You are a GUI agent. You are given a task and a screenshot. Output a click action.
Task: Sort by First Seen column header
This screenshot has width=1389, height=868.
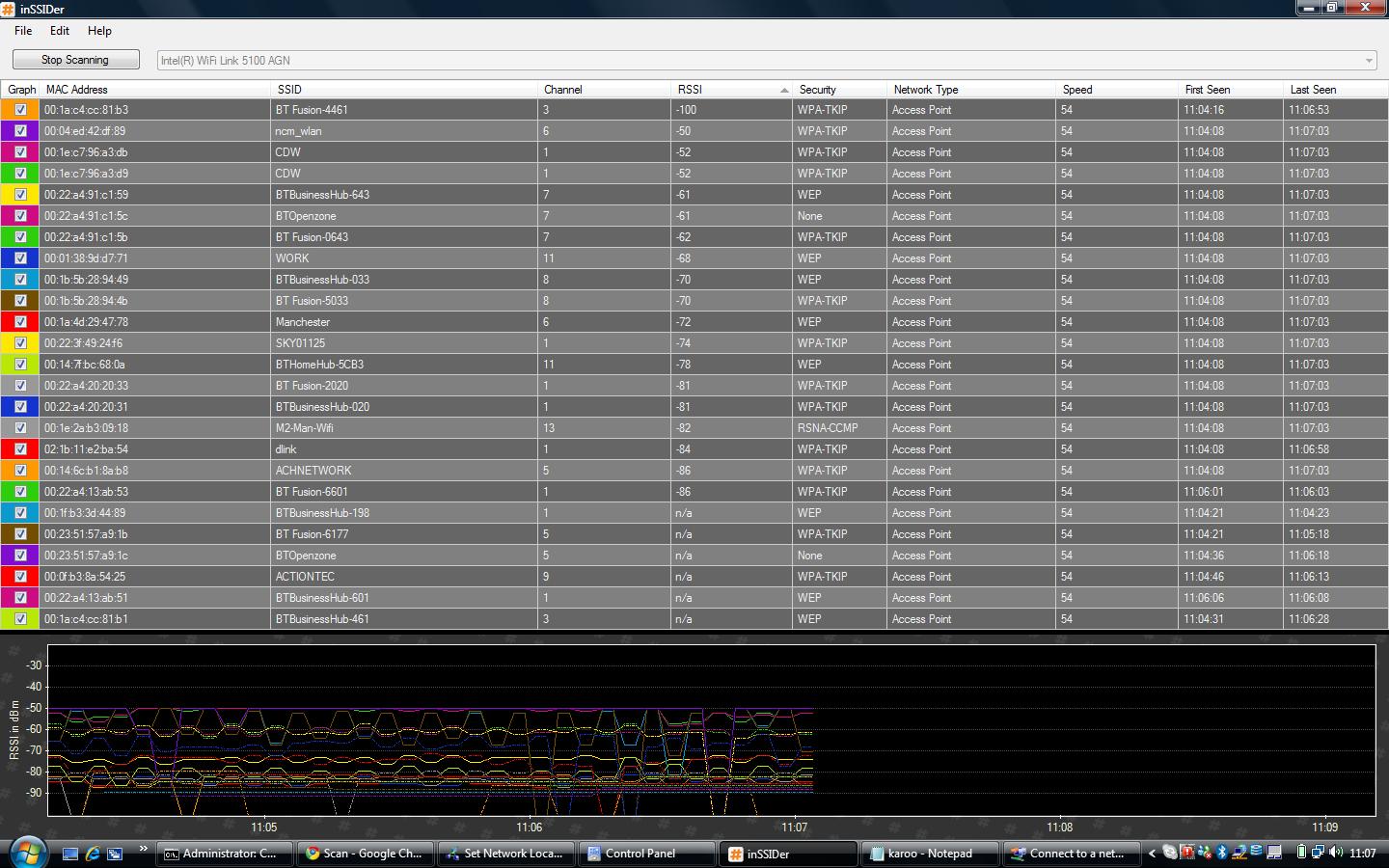tap(1231, 90)
